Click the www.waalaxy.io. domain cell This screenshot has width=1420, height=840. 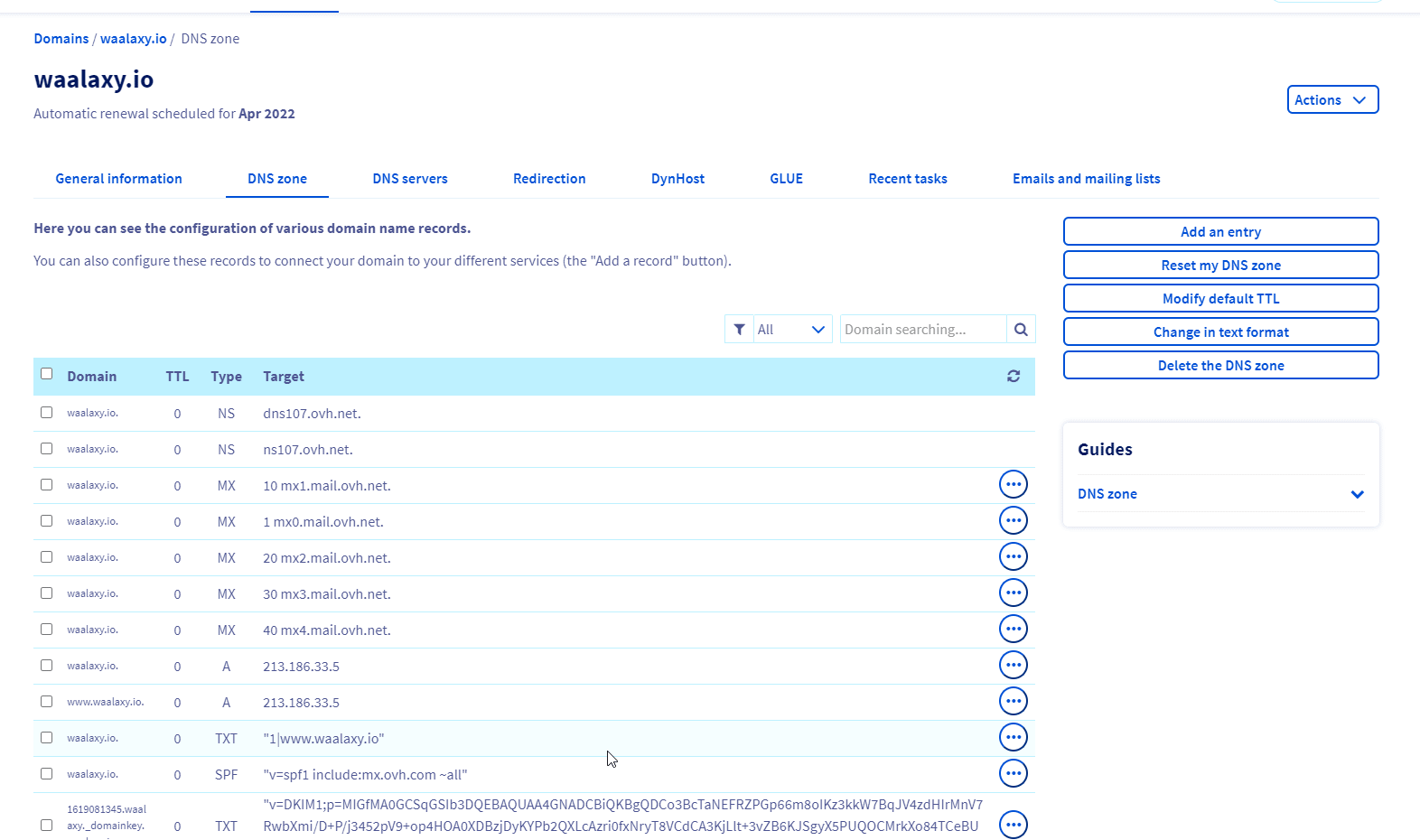[106, 702]
